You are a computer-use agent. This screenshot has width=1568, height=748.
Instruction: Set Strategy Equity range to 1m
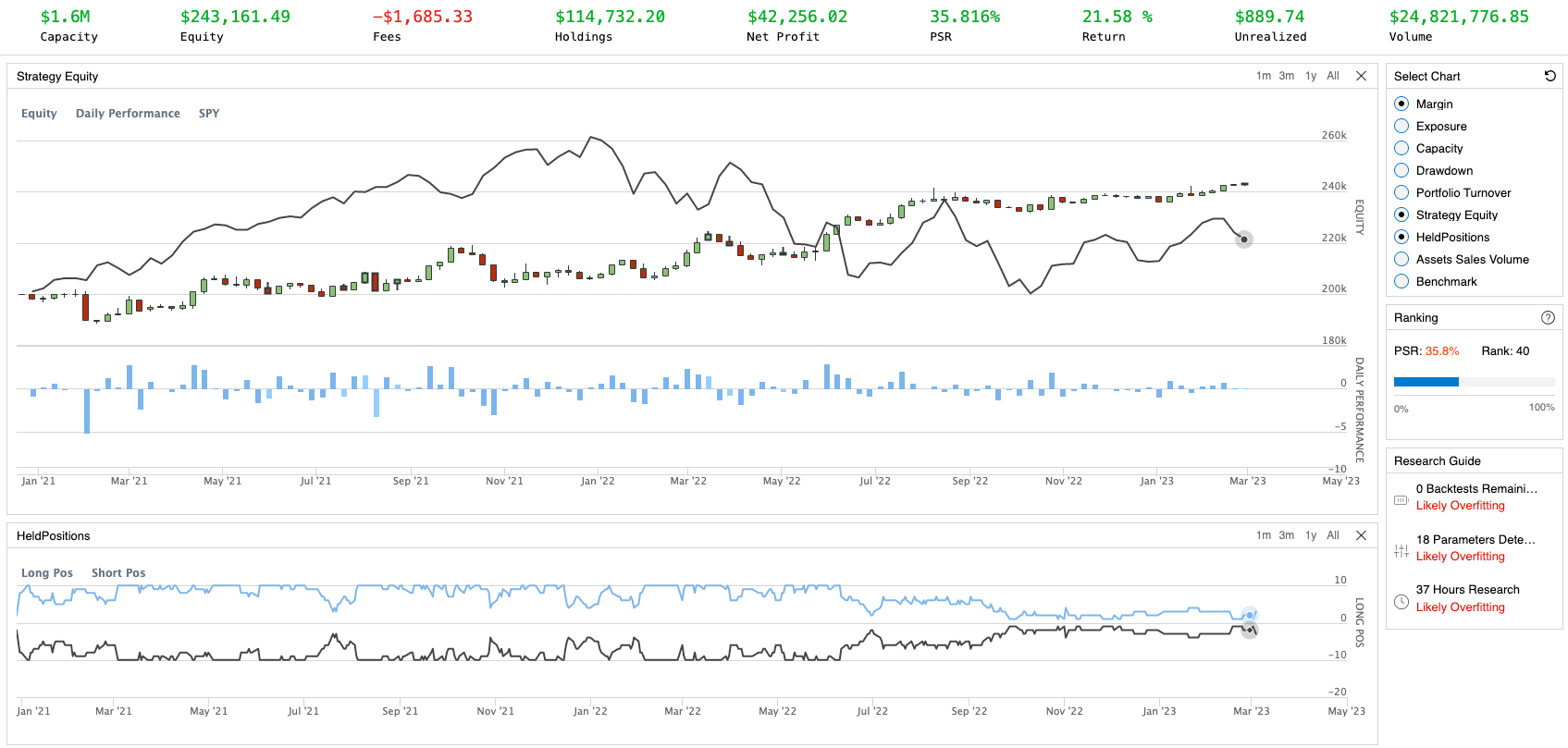pyautogui.click(x=1263, y=76)
